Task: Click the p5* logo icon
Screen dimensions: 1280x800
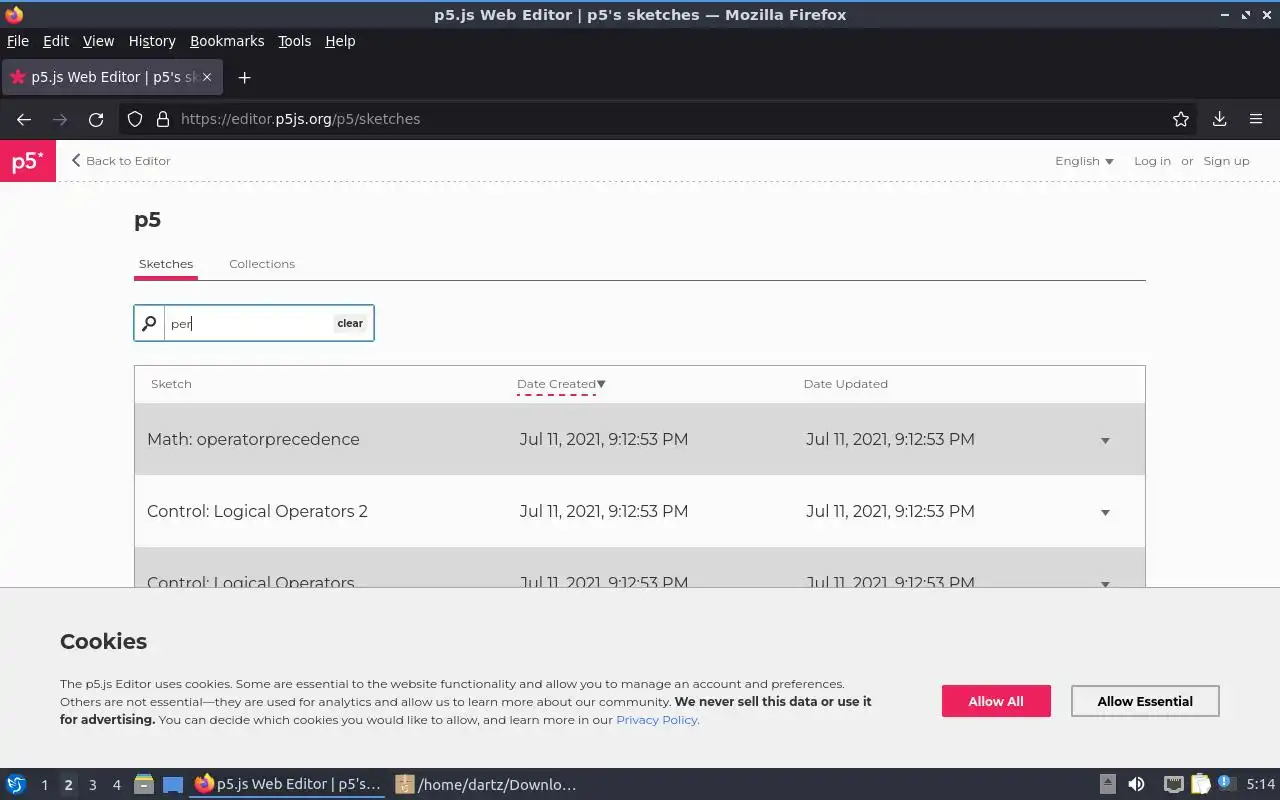Action: coord(28,161)
